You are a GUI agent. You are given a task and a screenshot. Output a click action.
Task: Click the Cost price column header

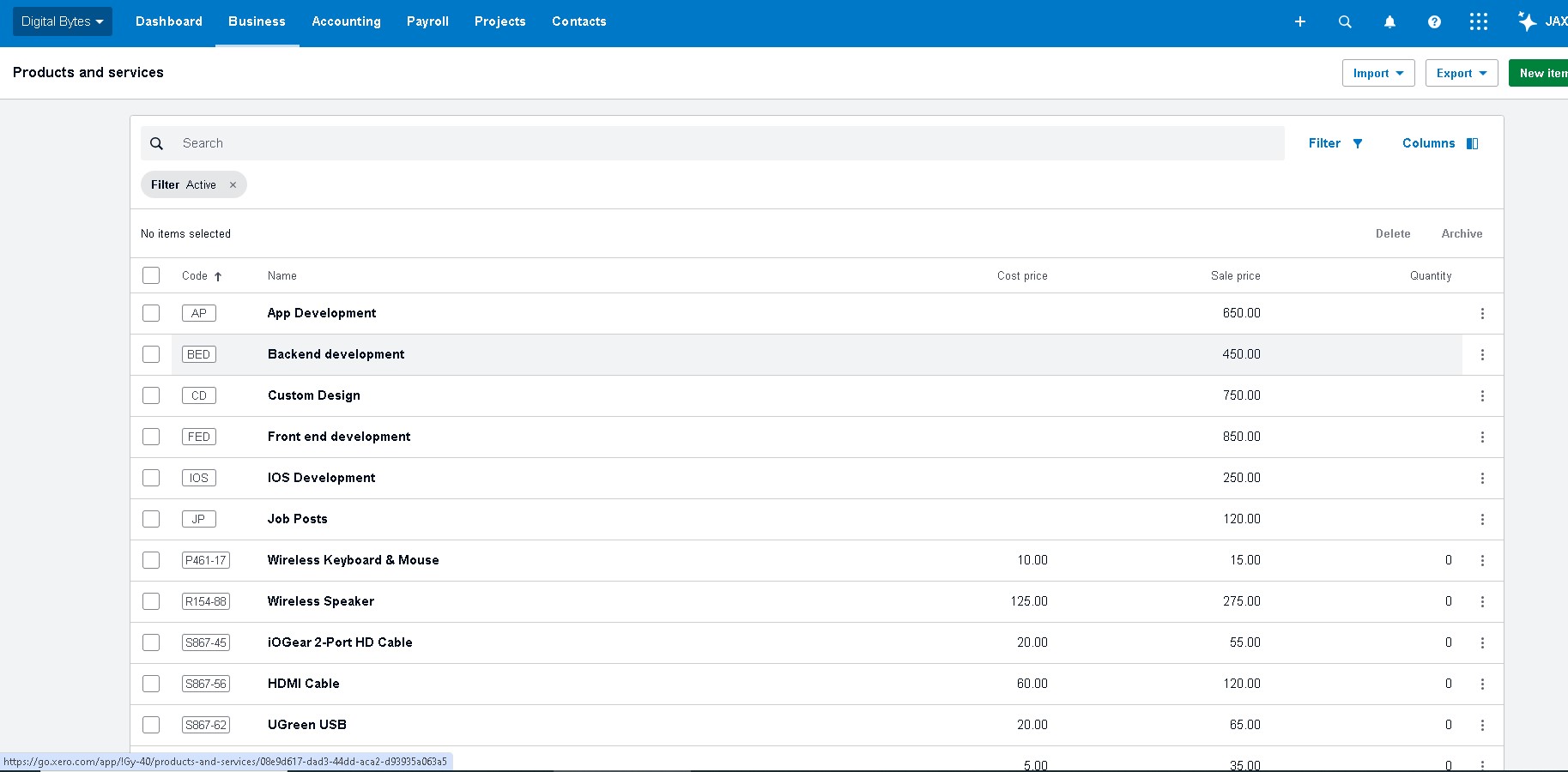1022,275
